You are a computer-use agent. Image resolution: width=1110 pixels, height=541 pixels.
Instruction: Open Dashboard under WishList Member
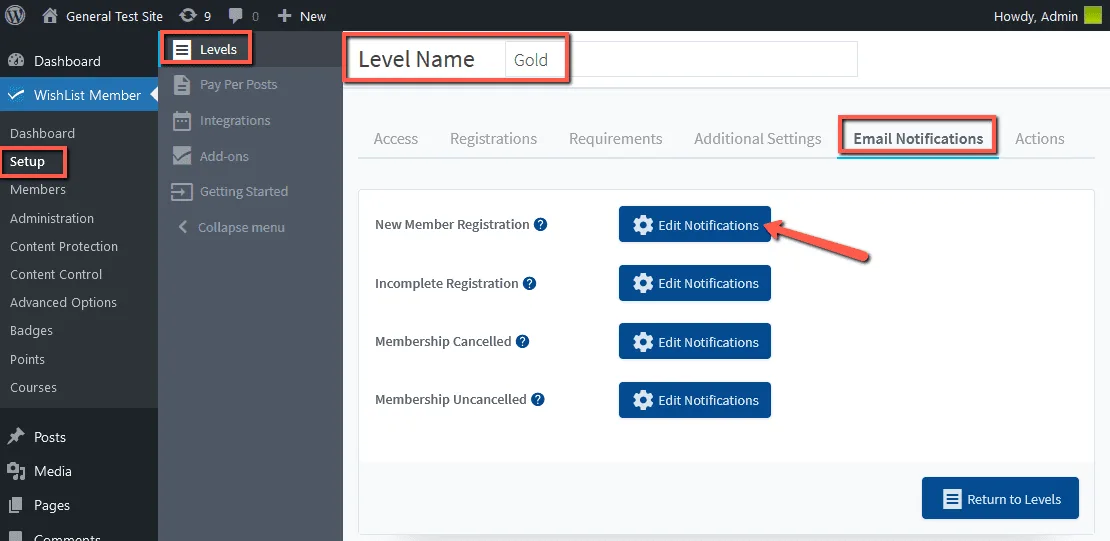[42, 133]
